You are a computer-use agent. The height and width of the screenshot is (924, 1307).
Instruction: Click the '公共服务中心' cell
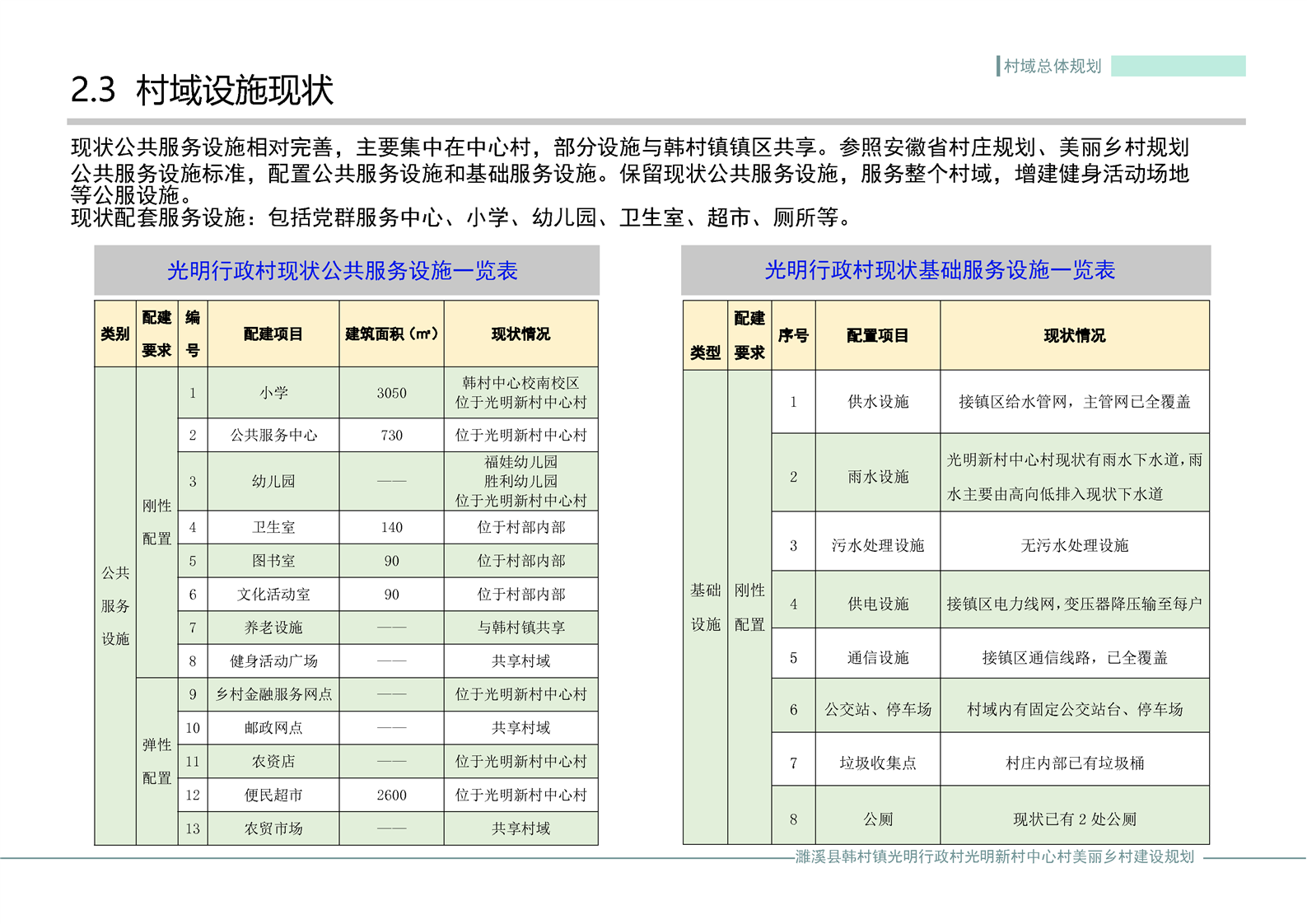[x=273, y=435]
